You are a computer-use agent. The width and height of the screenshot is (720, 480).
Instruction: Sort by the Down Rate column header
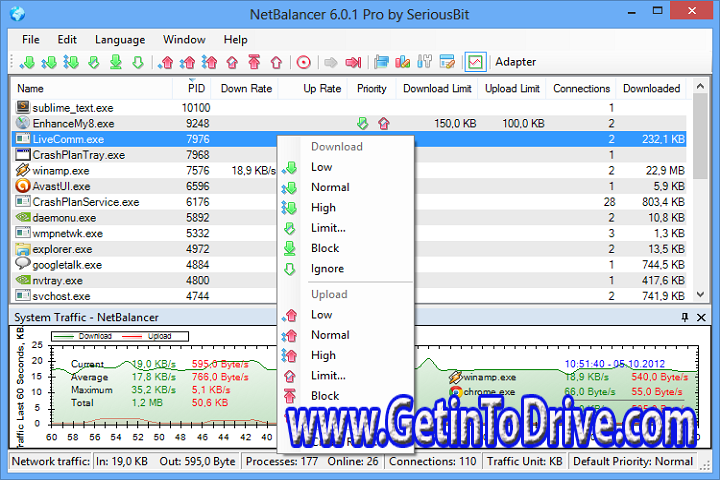[x=246, y=89]
